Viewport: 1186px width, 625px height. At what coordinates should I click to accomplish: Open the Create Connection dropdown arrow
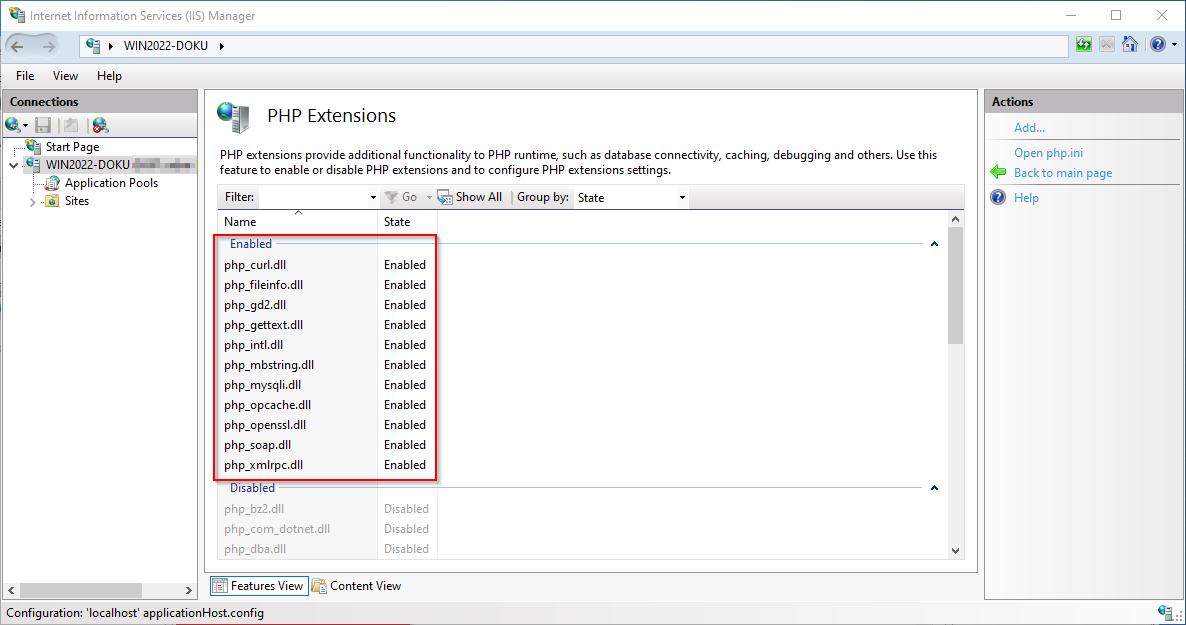(x=26, y=126)
